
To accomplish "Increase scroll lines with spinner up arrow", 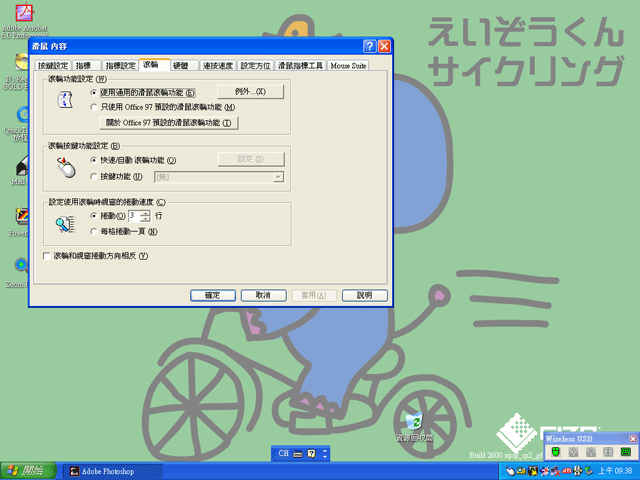I will point(145,213).
